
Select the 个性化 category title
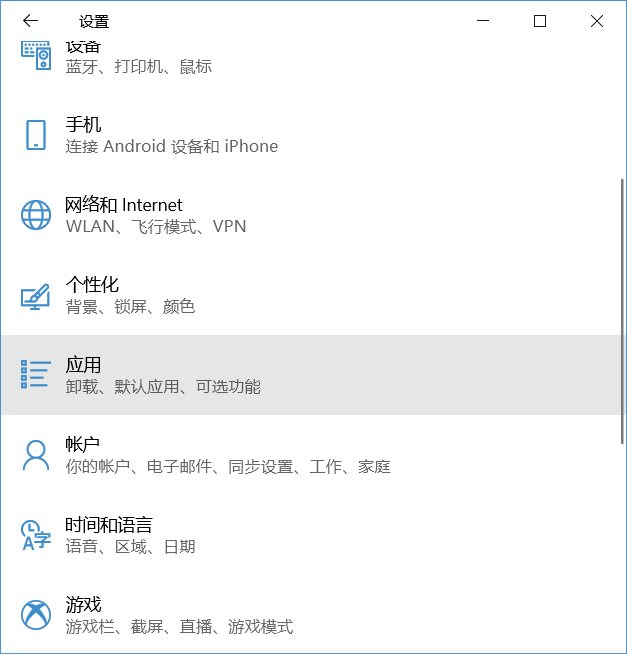pos(92,285)
